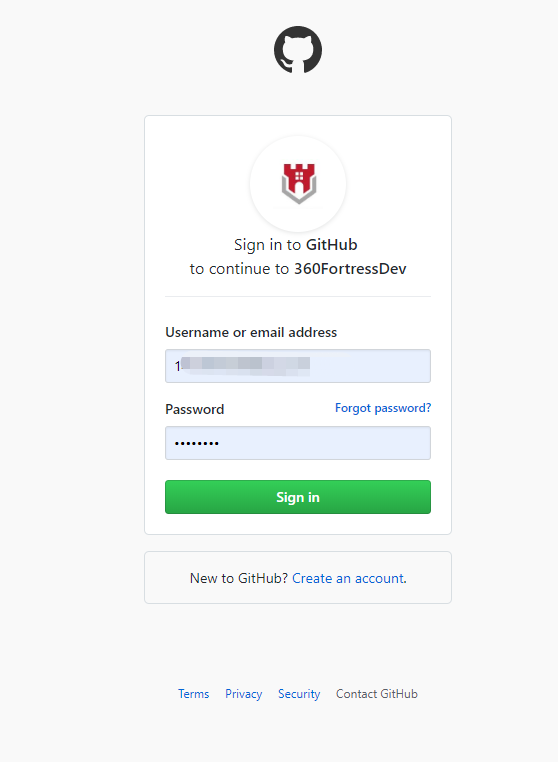Click the blurred username text in field
Viewport: 558px width, 762px height.
[243, 366]
